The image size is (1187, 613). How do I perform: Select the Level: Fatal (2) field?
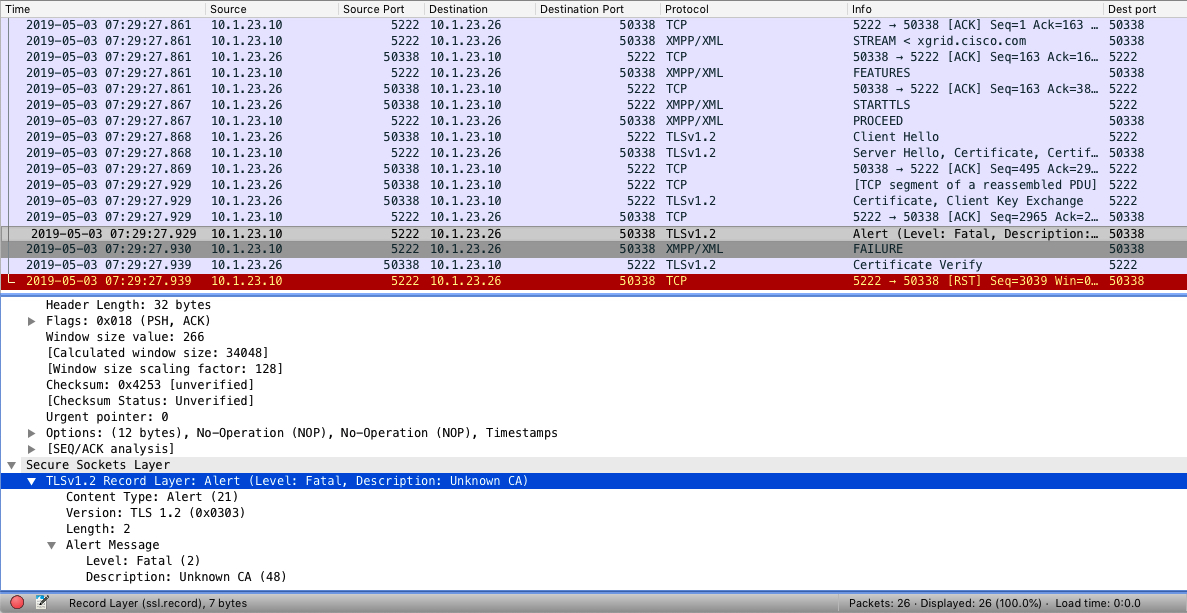142,562
